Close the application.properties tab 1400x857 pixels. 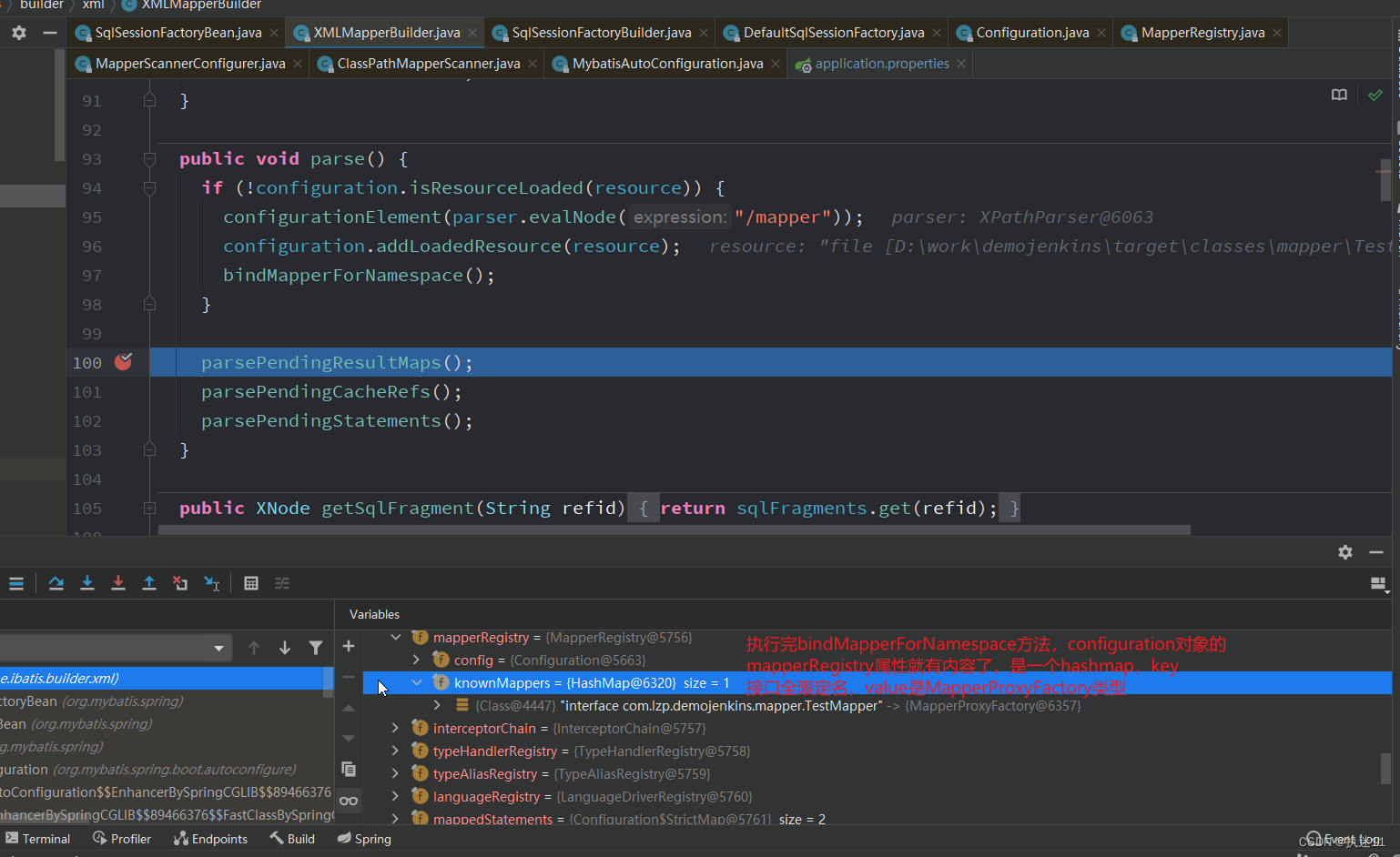coord(961,64)
